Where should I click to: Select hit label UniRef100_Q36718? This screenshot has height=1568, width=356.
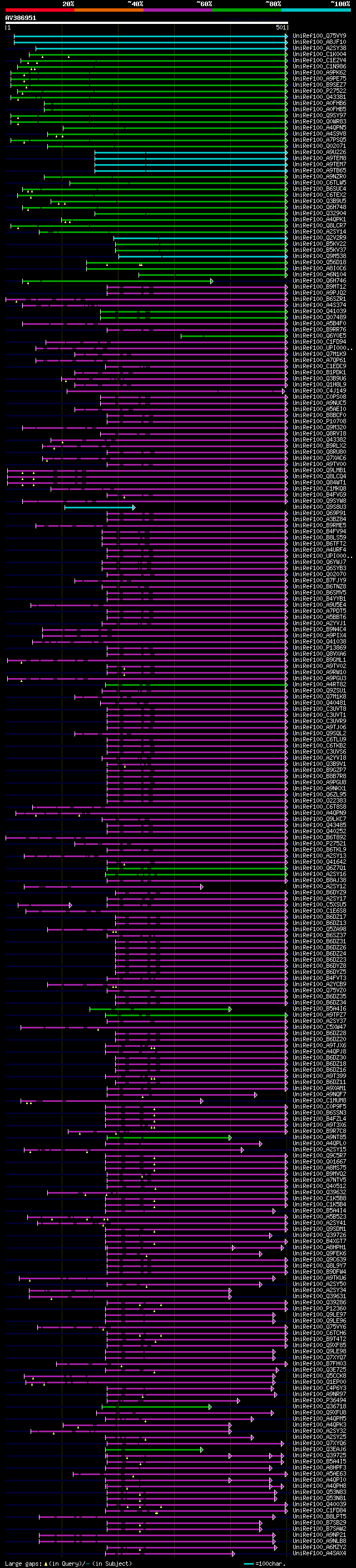(319, 1406)
